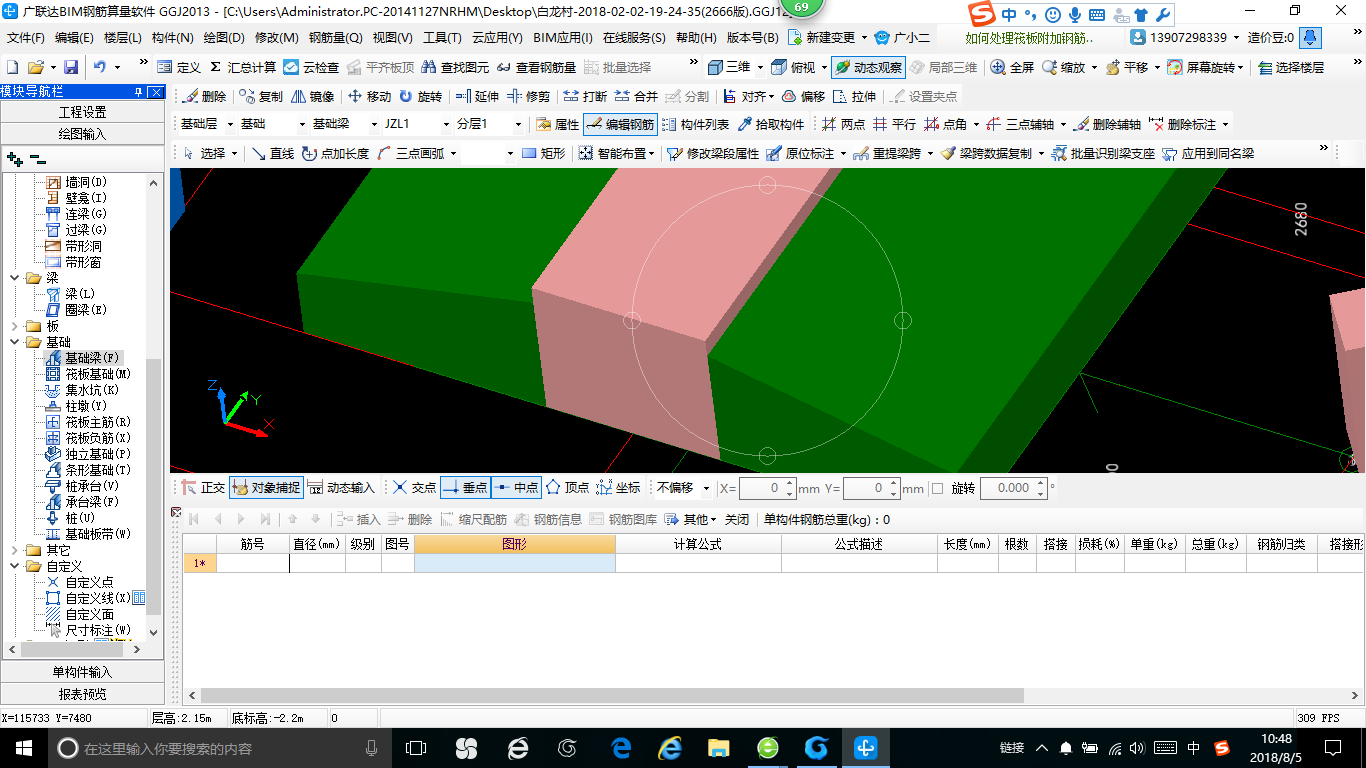
Task: Open the 工具(T) menu
Action: 442,38
